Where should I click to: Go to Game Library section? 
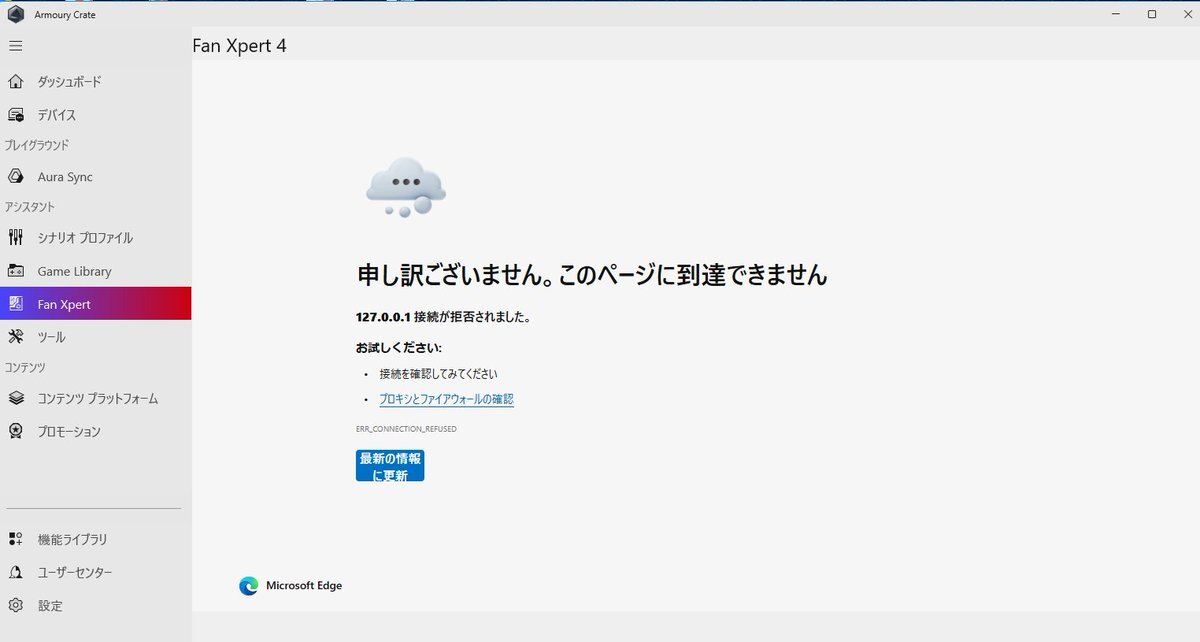pos(95,271)
